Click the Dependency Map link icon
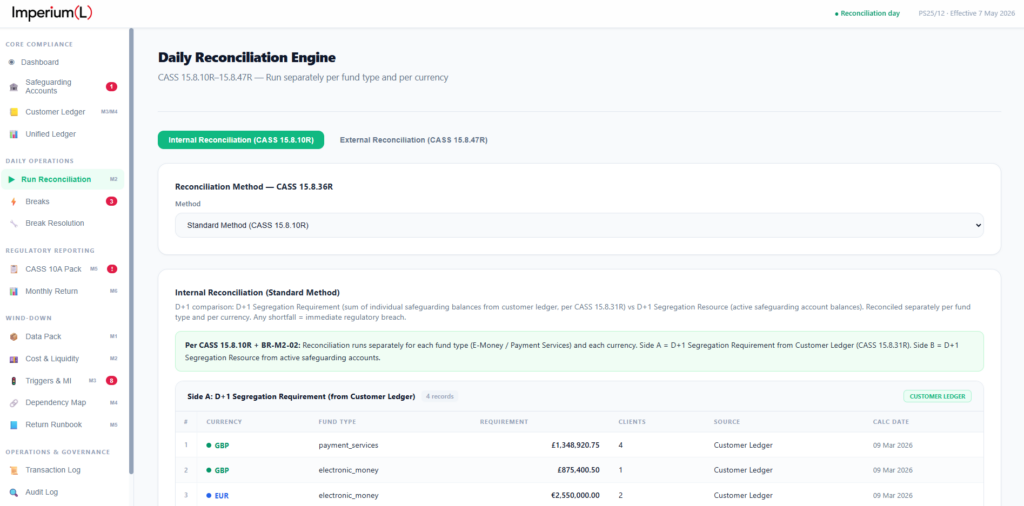The width and height of the screenshot is (1024, 506). pos(14,403)
